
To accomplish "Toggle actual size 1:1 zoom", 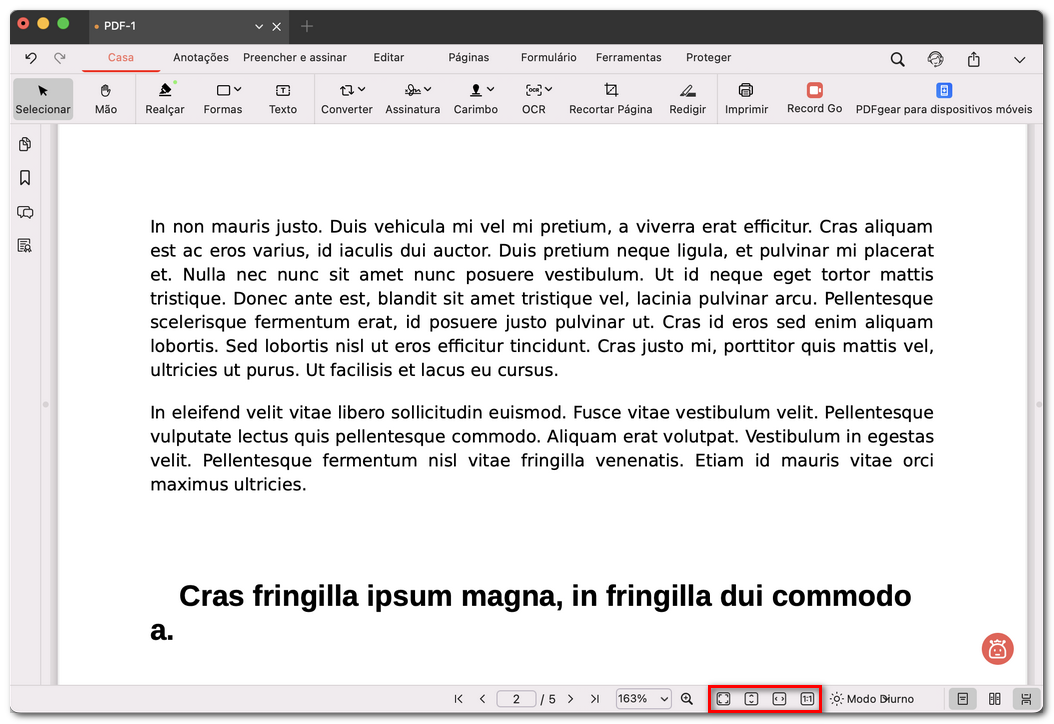I will click(808, 698).
